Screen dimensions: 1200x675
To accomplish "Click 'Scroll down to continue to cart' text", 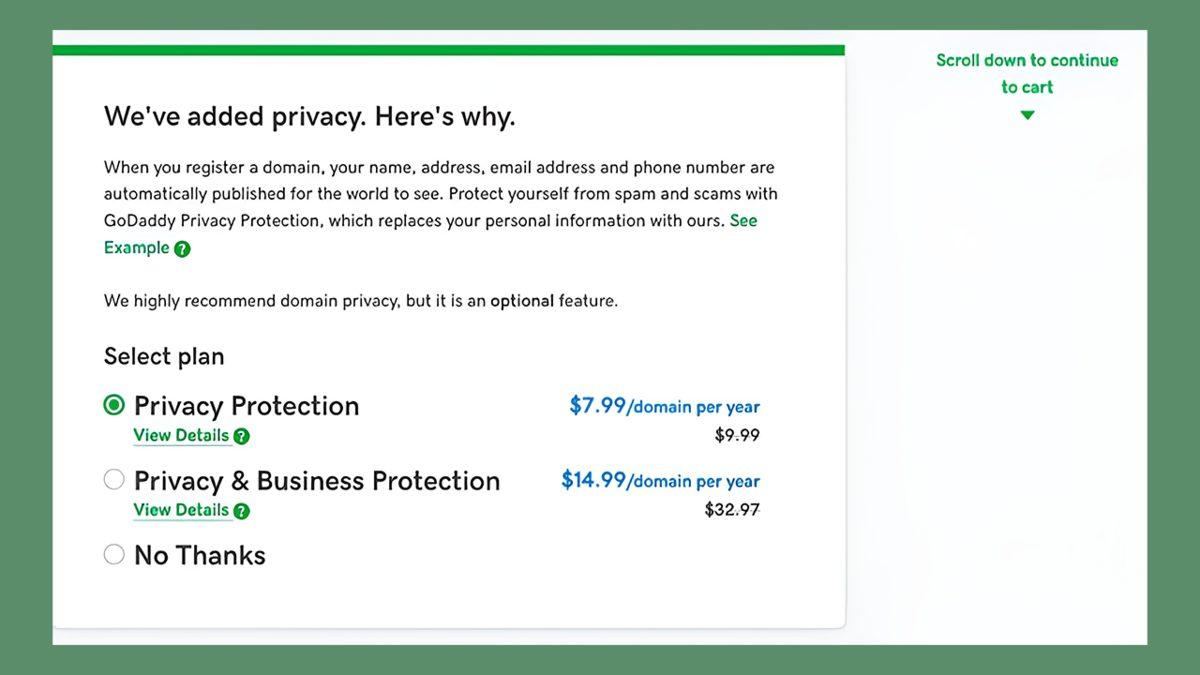I will point(1027,73).
